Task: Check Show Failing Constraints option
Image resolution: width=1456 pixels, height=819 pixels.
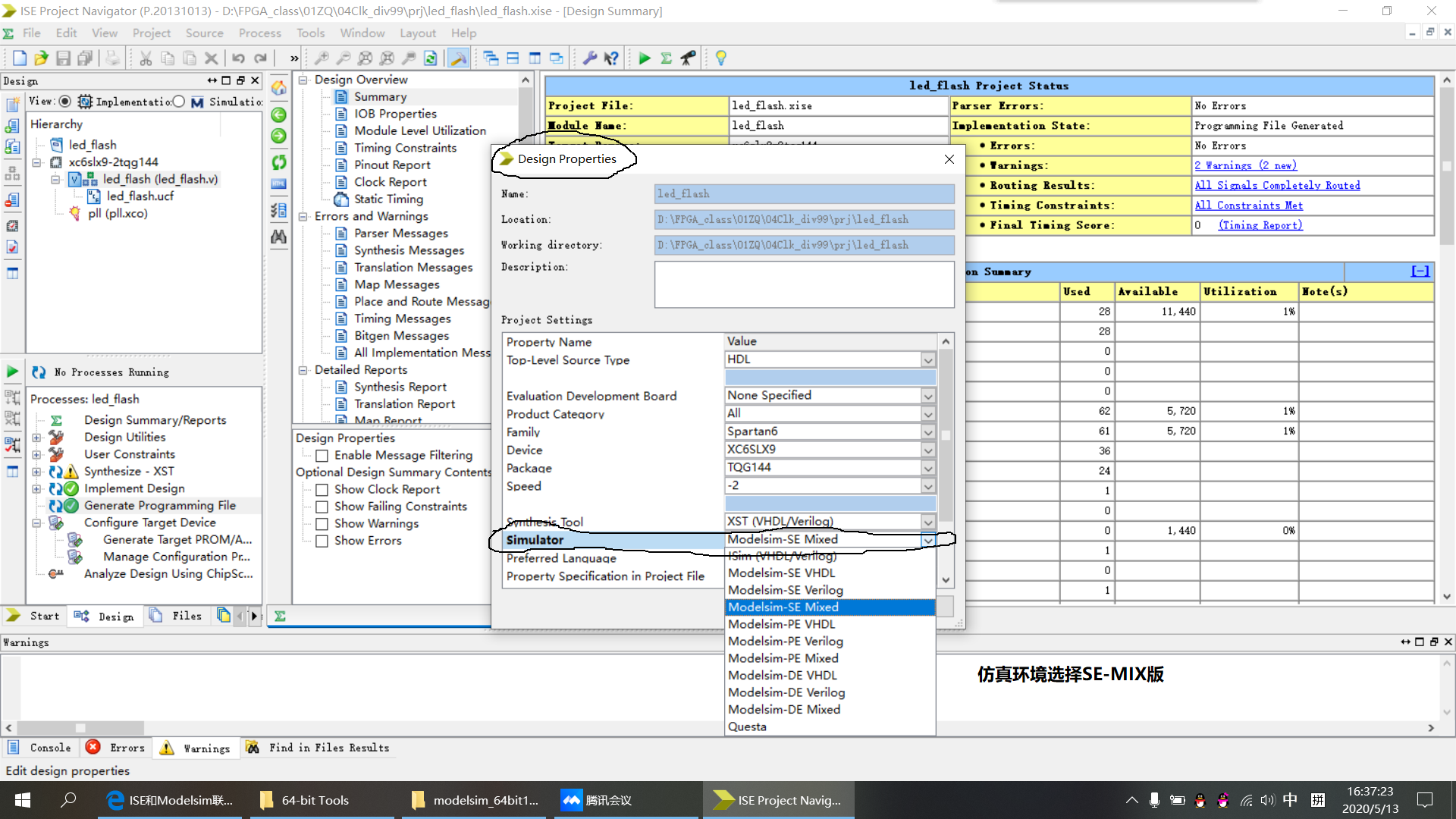Action: [322, 507]
